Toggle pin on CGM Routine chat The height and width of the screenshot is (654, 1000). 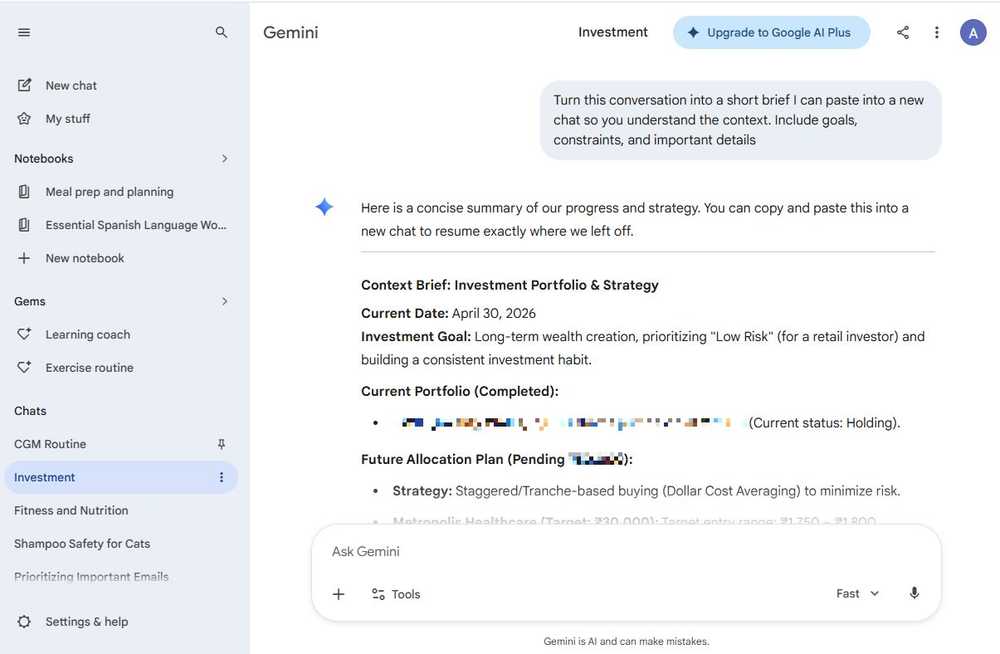pyautogui.click(x=221, y=444)
